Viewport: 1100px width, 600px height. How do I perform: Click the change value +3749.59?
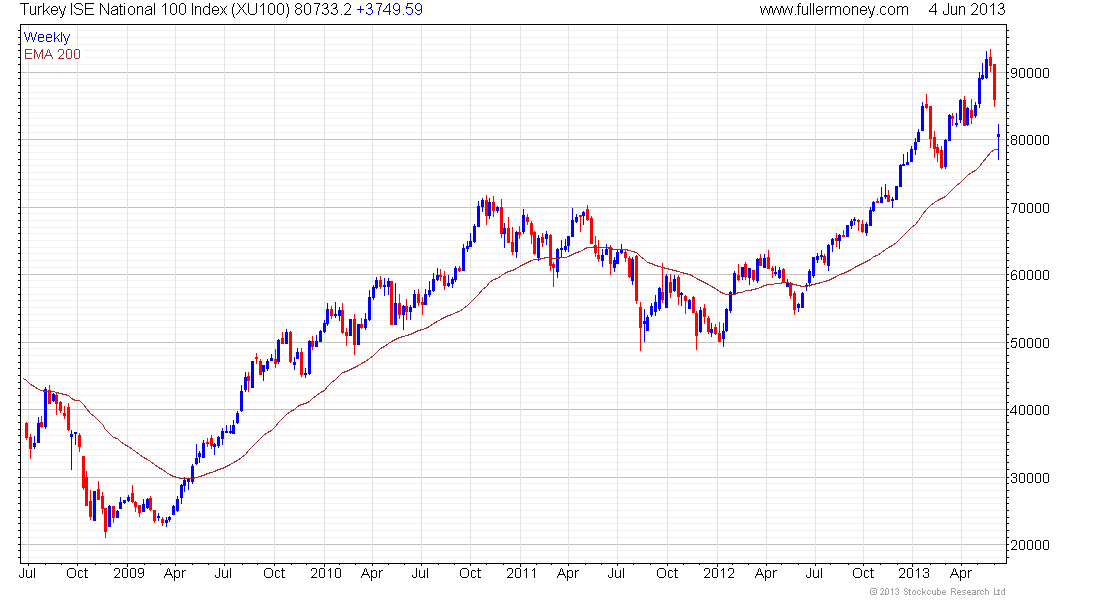coord(389,10)
